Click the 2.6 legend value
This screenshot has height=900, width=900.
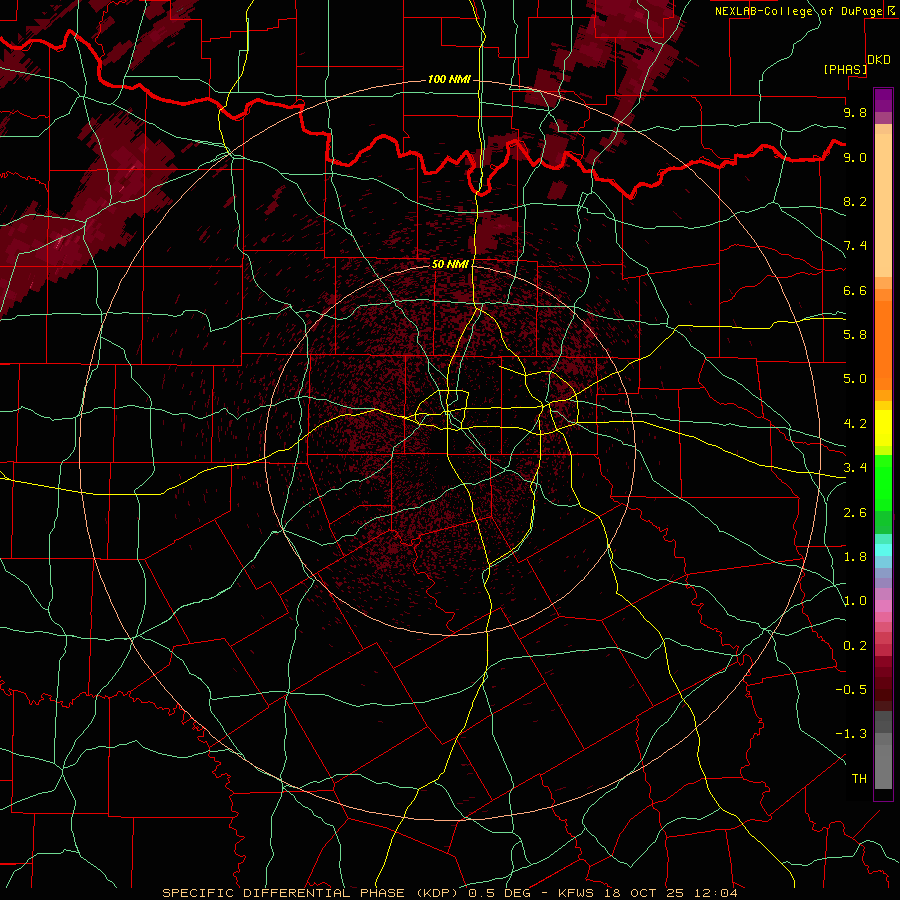855,513
